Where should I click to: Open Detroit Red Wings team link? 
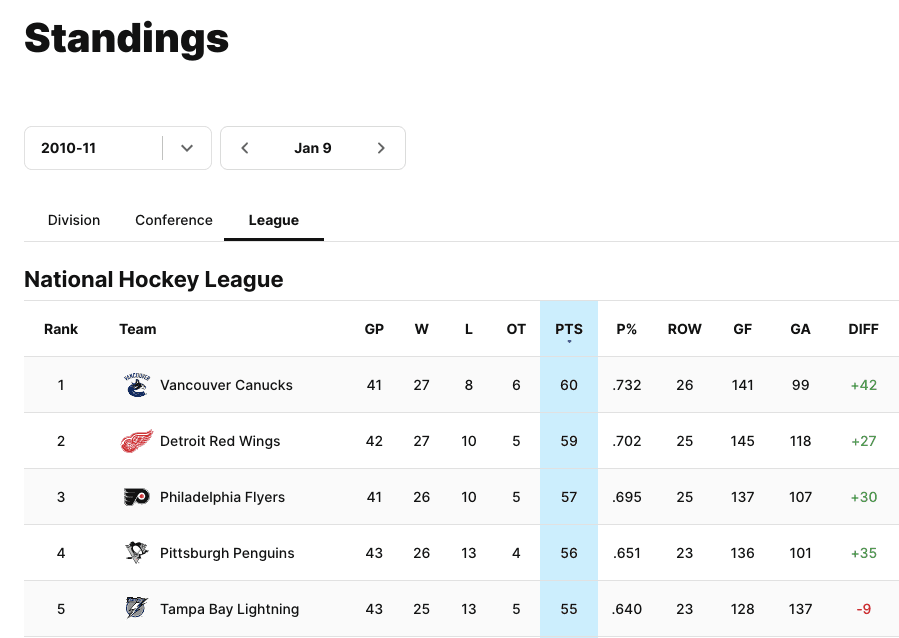[220, 441]
